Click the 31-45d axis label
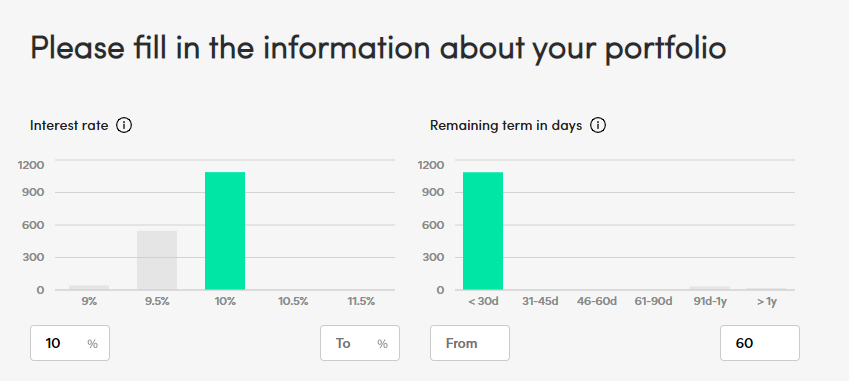The image size is (849, 381). (x=540, y=301)
